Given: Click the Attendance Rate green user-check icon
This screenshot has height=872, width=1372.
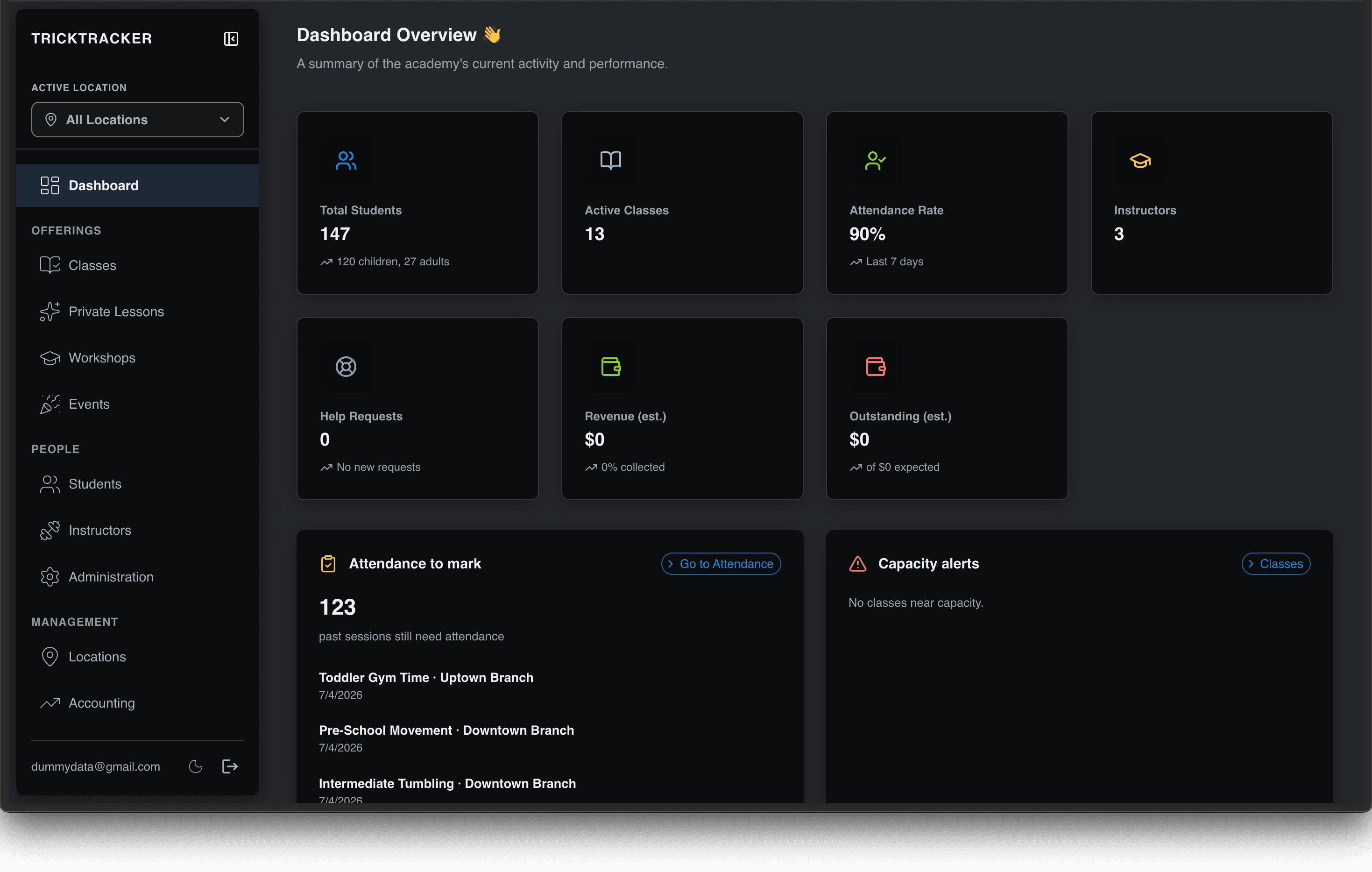Looking at the screenshot, I should pos(875,161).
